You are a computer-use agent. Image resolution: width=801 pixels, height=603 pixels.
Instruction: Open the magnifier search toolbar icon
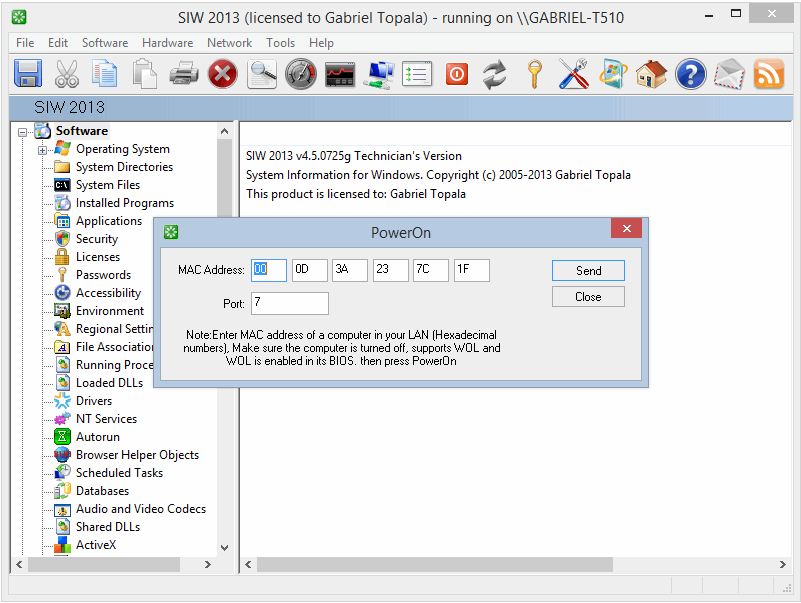(262, 74)
